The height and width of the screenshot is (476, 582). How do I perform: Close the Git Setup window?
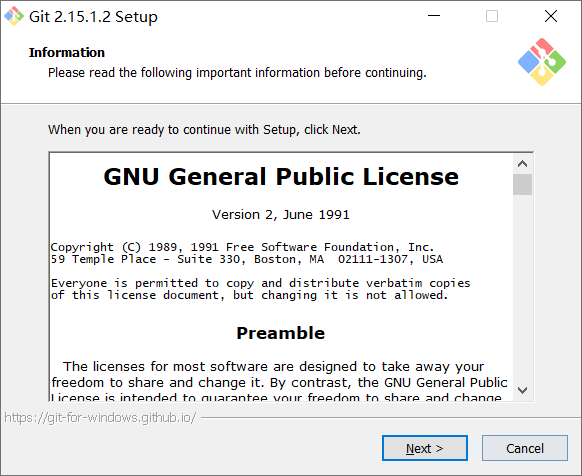(551, 16)
